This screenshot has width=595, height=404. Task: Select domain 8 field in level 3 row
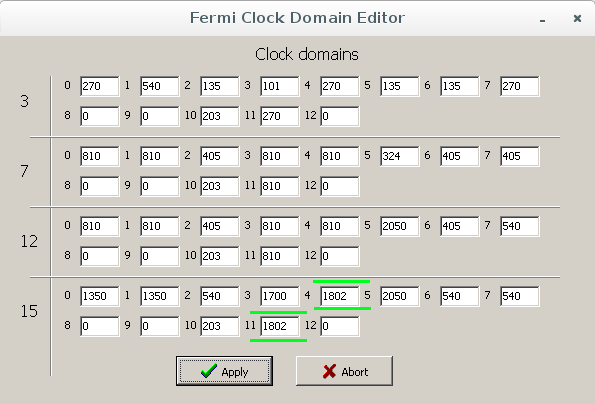pos(100,116)
